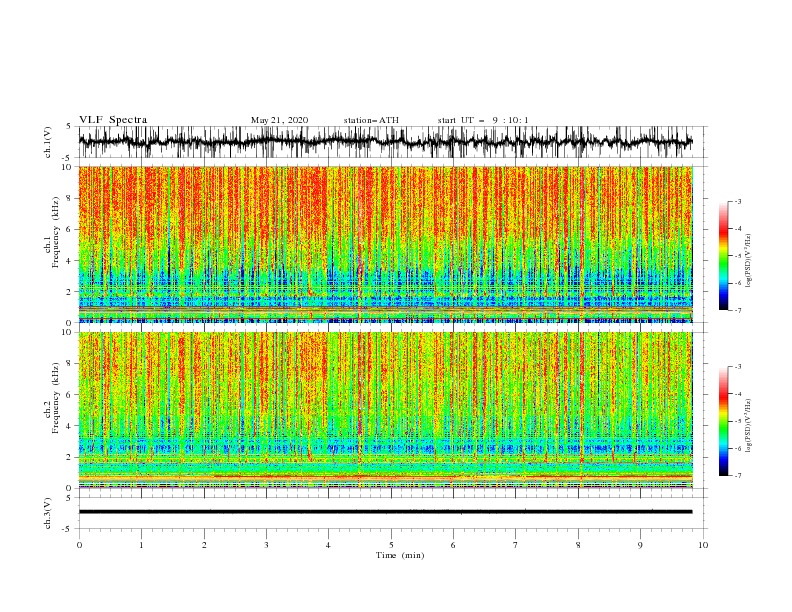Click the ch.1 voltage waveform trace
This screenshot has height=612, width=792.
pyautogui.click(x=385, y=142)
